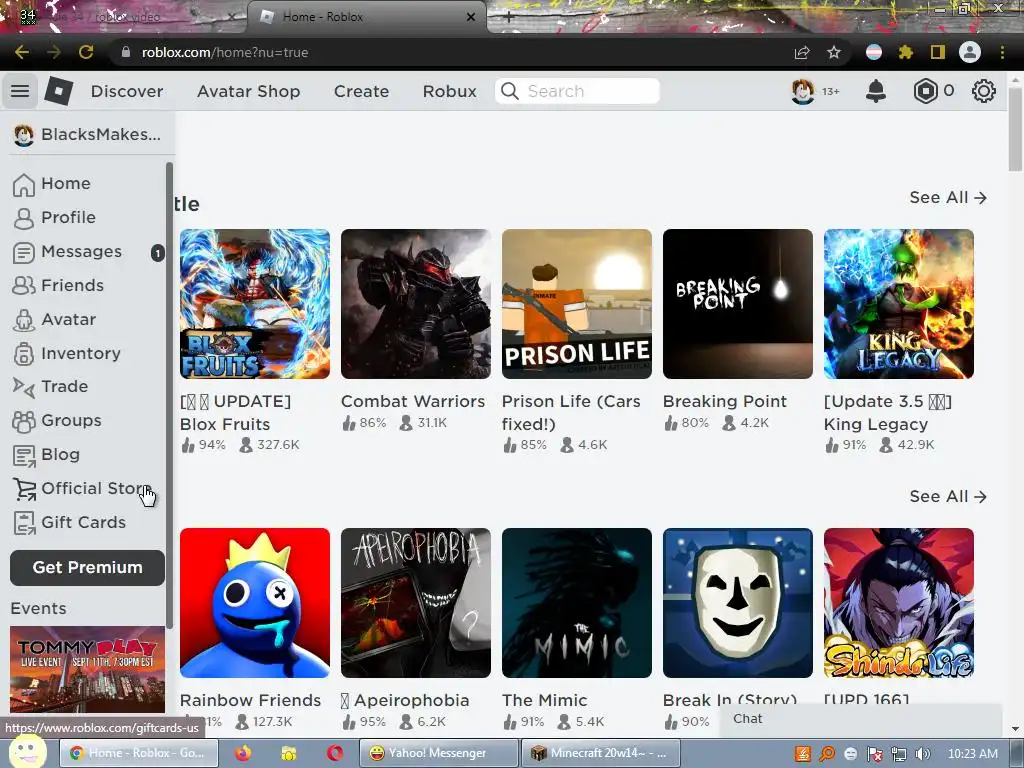1024x768 pixels.
Task: Click the Groups sidebar icon
Action: click(24, 421)
